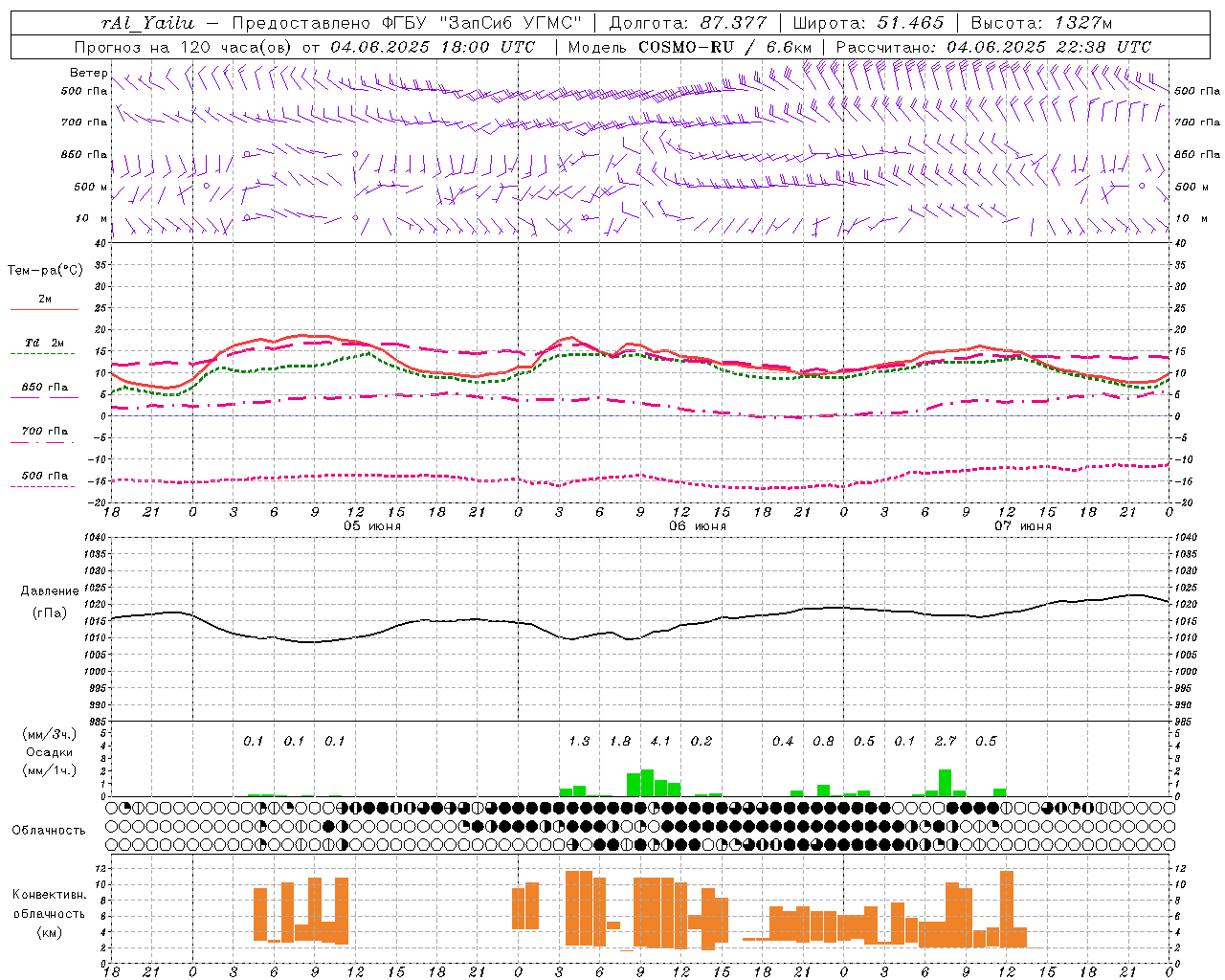Click the station name rAl_Yailu in header

147,23
